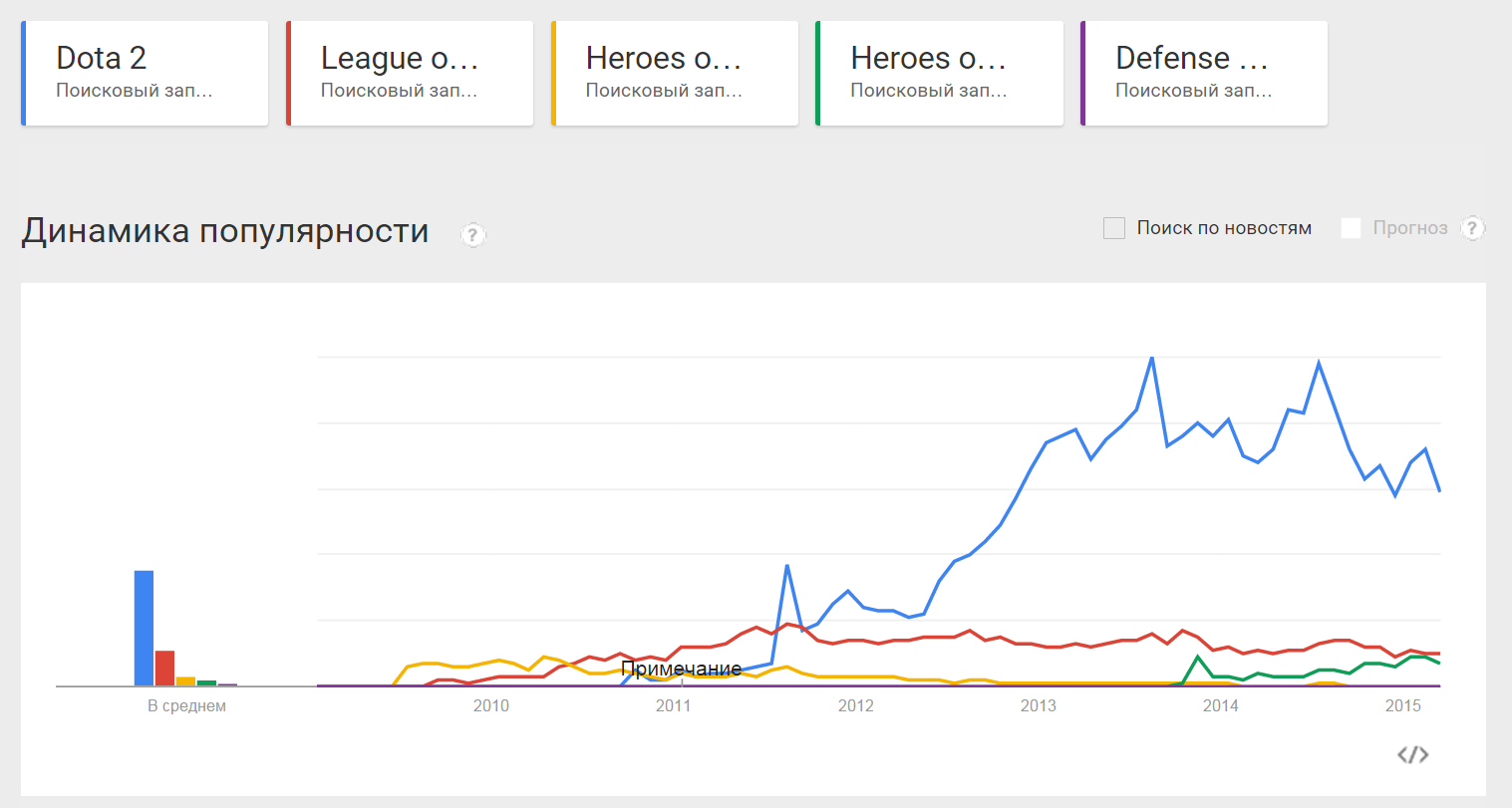The height and width of the screenshot is (808, 1512).
Task: Click the Поиск по новостям label text
Action: [1224, 228]
